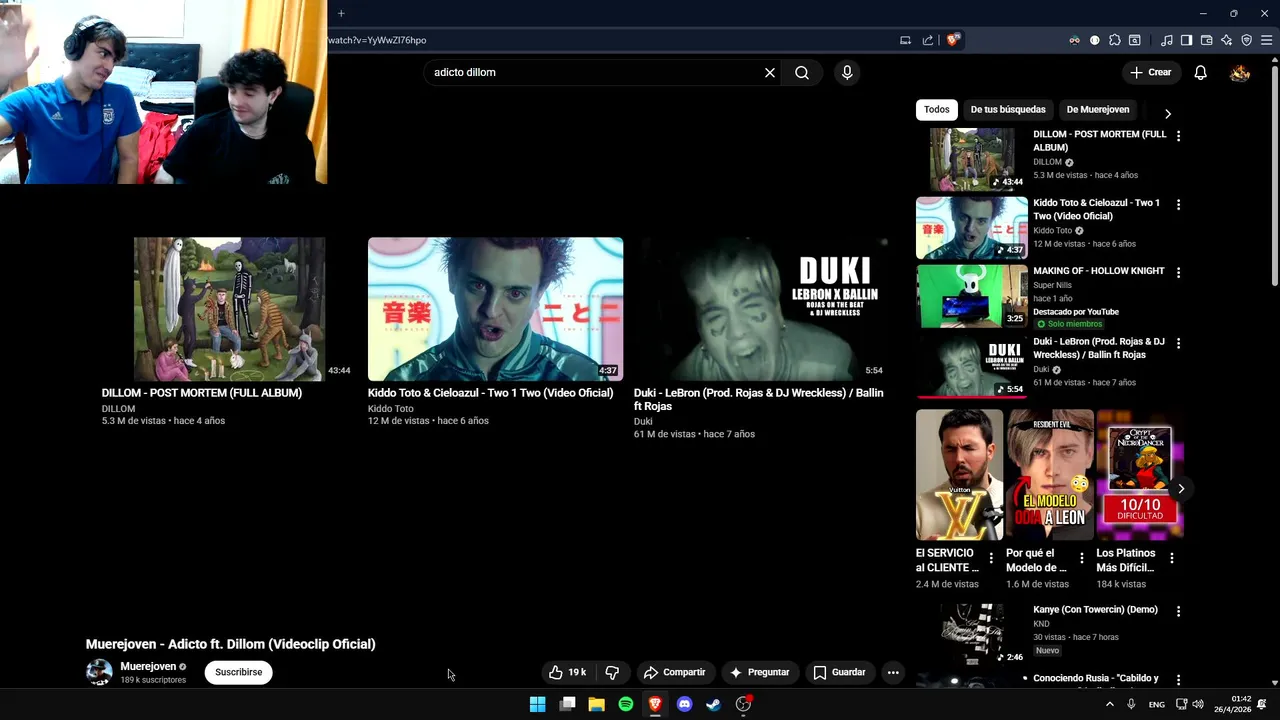Open sidebar DILLOM POST MORTEM thumbnail
This screenshot has height=720, width=1280.
click(972, 159)
